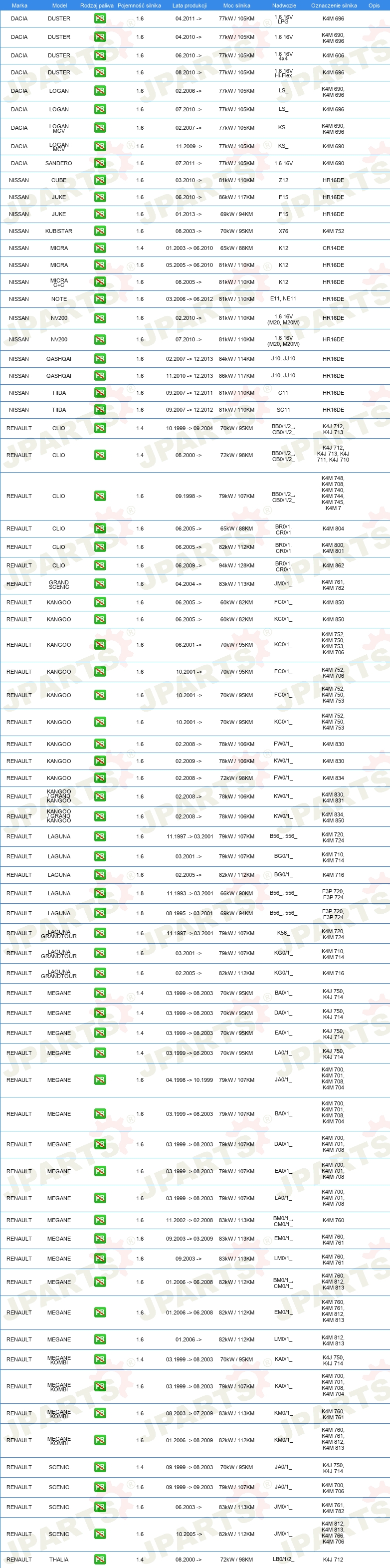Viewport: 390px width, 1568px height.
Task: Click fuel icon in Megane 11.2002 row
Action: pyautogui.click(x=100, y=1220)
